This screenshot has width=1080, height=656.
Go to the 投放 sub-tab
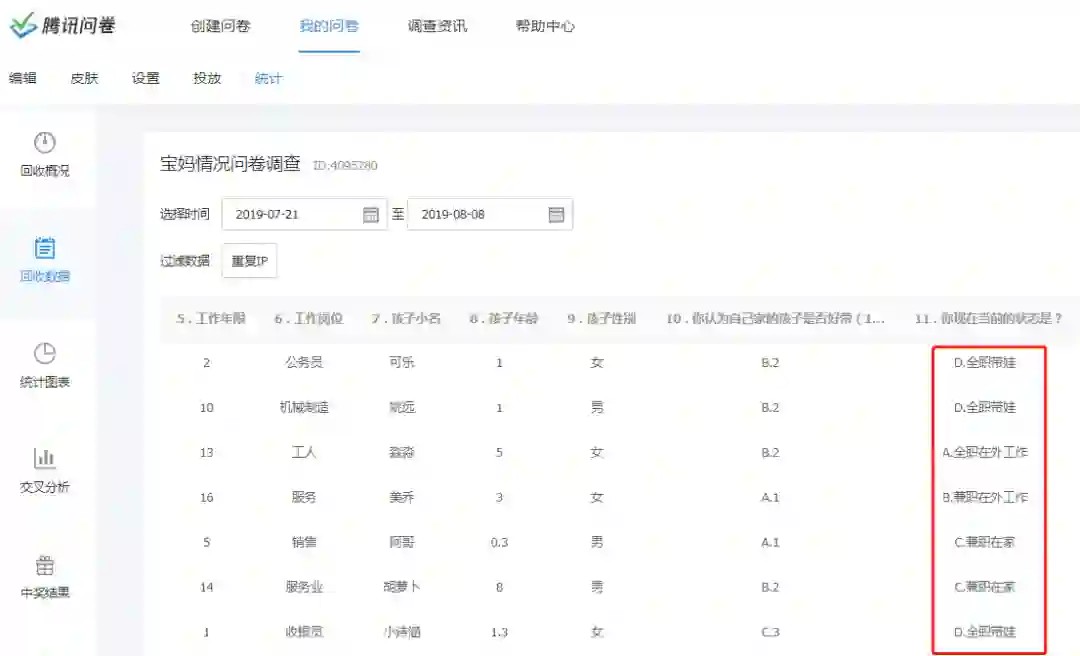(207, 78)
